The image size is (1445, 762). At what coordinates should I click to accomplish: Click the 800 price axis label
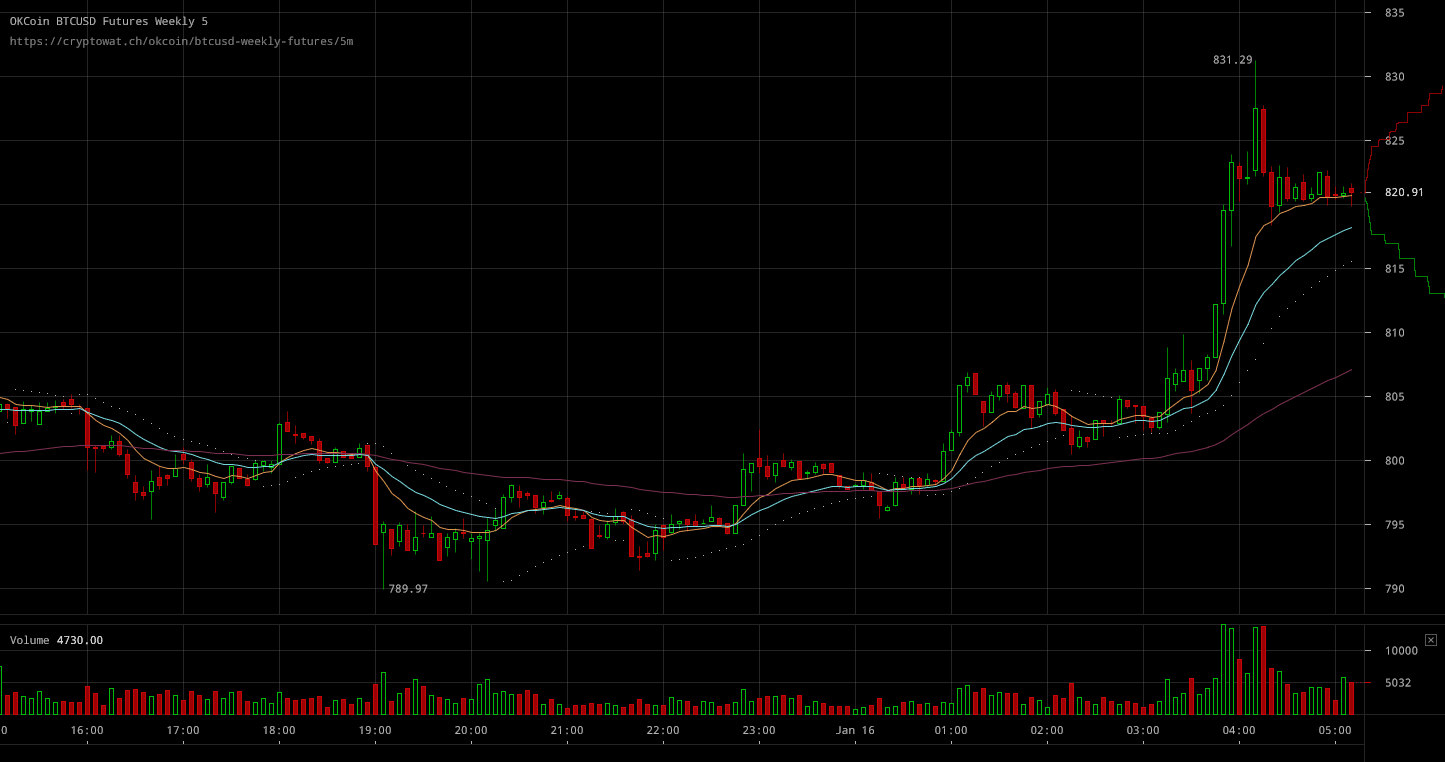[x=1395, y=461]
